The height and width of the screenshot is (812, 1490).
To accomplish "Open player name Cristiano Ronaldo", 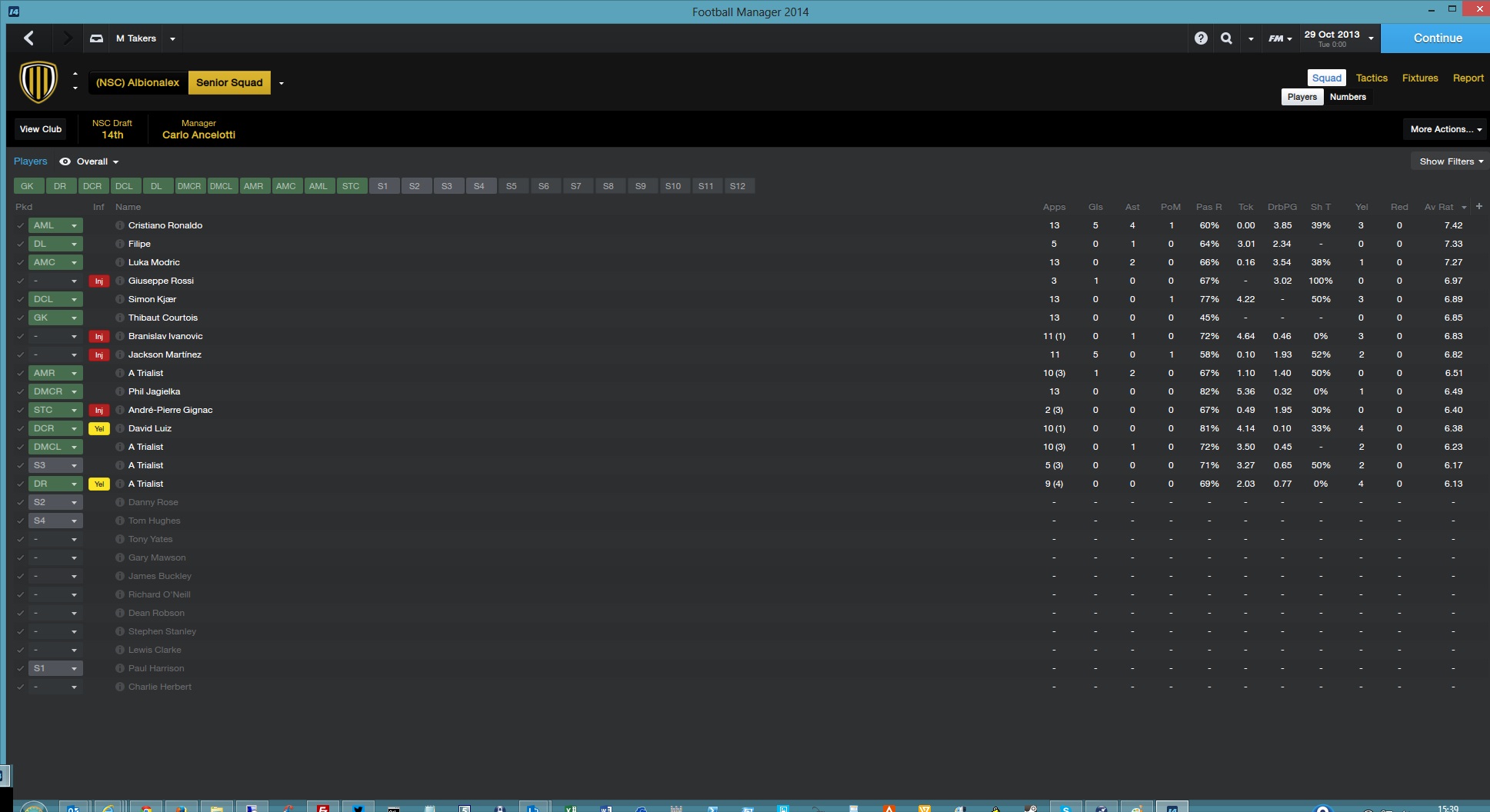I will point(165,225).
